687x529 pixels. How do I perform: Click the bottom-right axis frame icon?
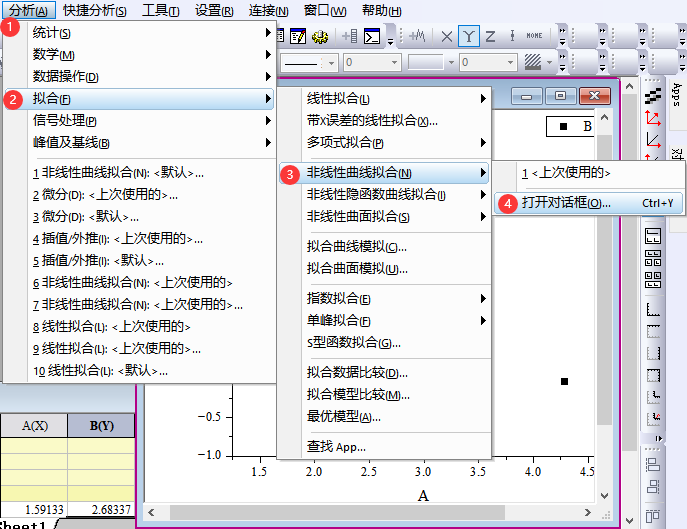[x=653, y=353]
